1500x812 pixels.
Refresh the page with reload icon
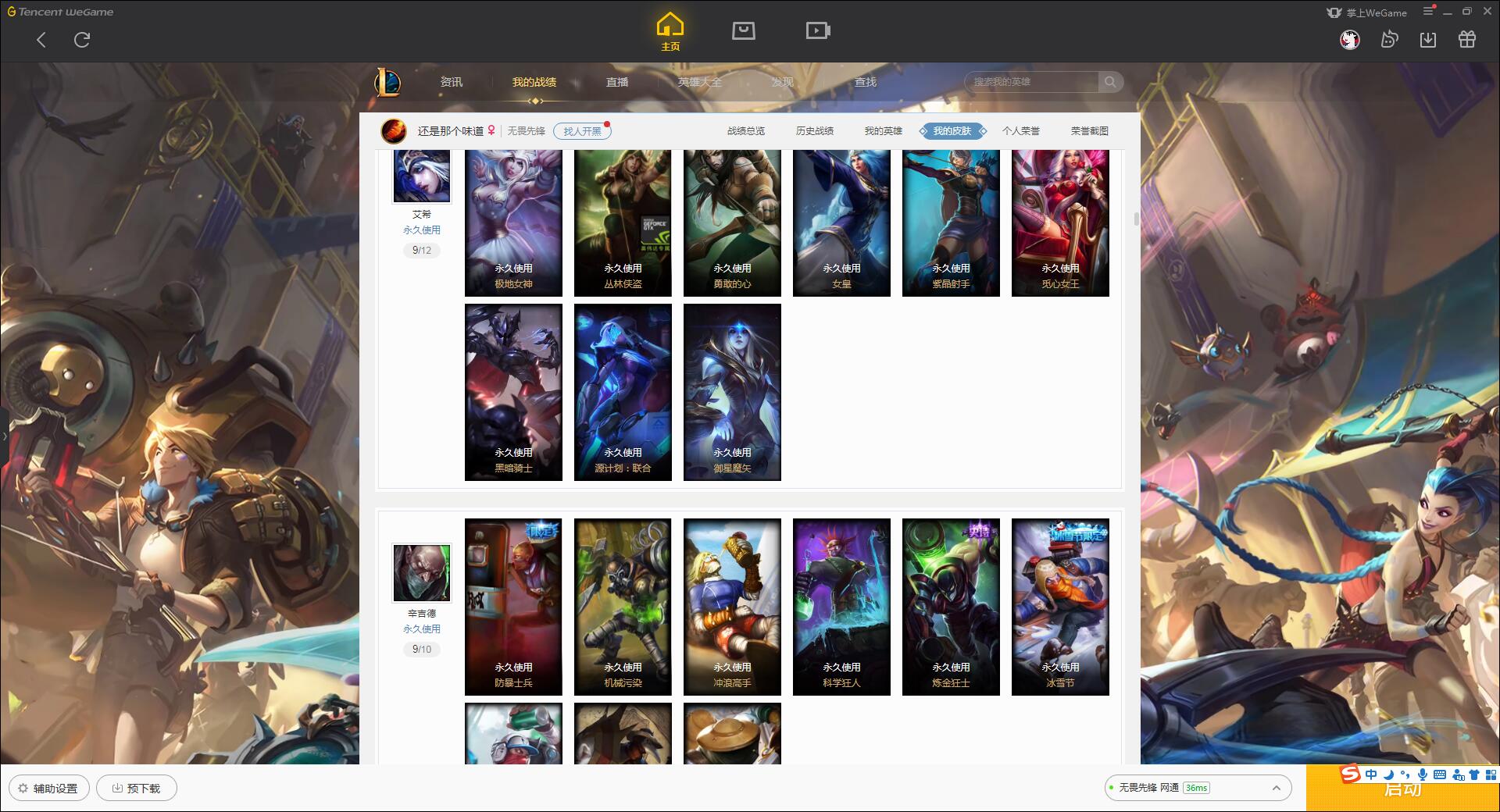[82, 40]
